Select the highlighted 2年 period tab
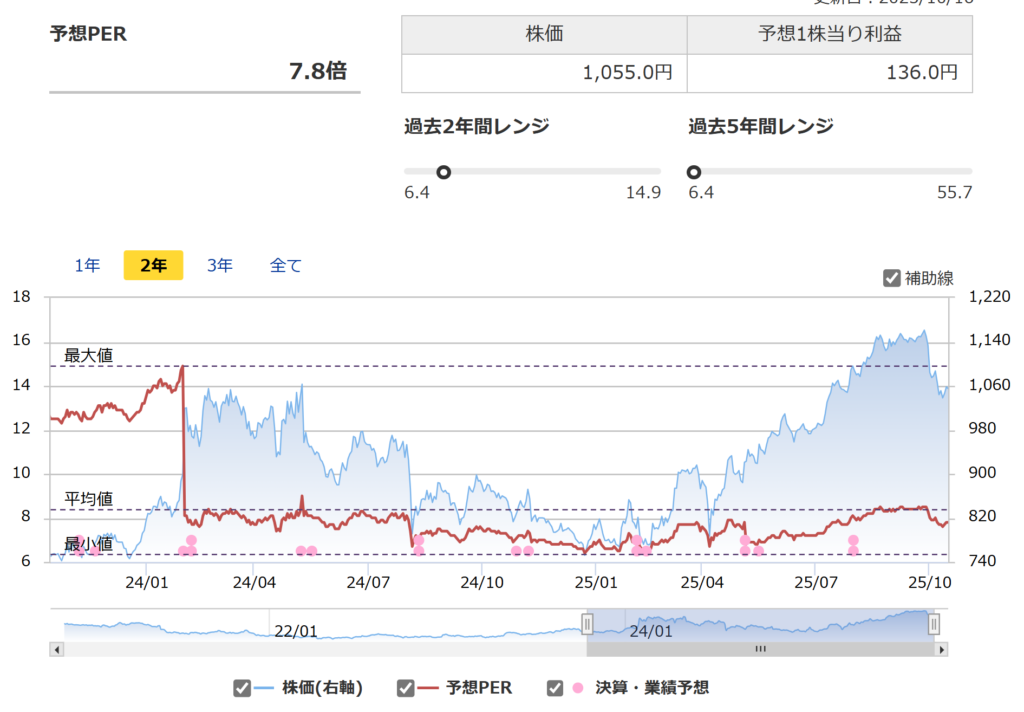This screenshot has height=712, width=1024. pos(153,266)
